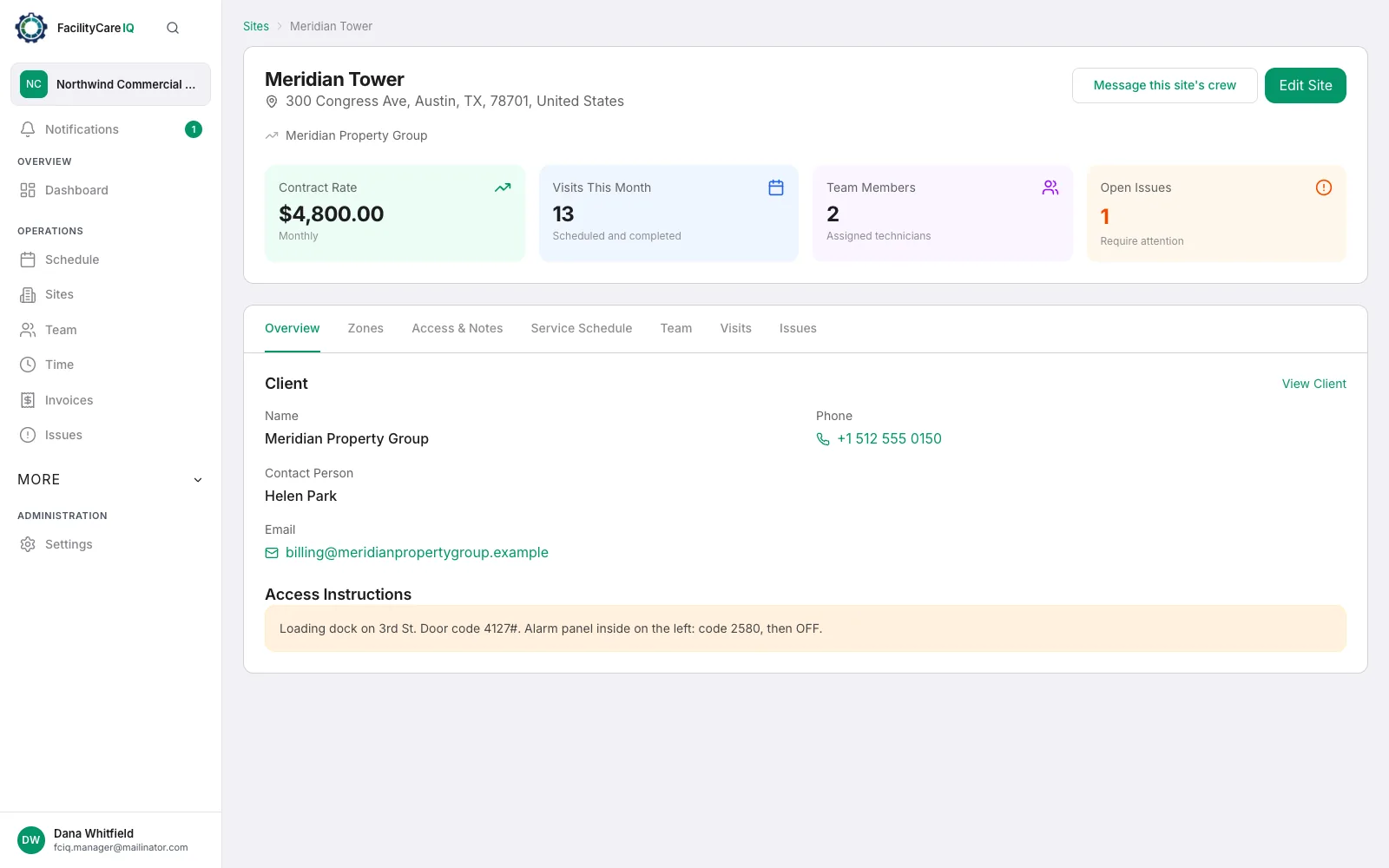1389x868 pixels.
Task: Open Dana Whitfield user profile menu
Action: coord(110,840)
